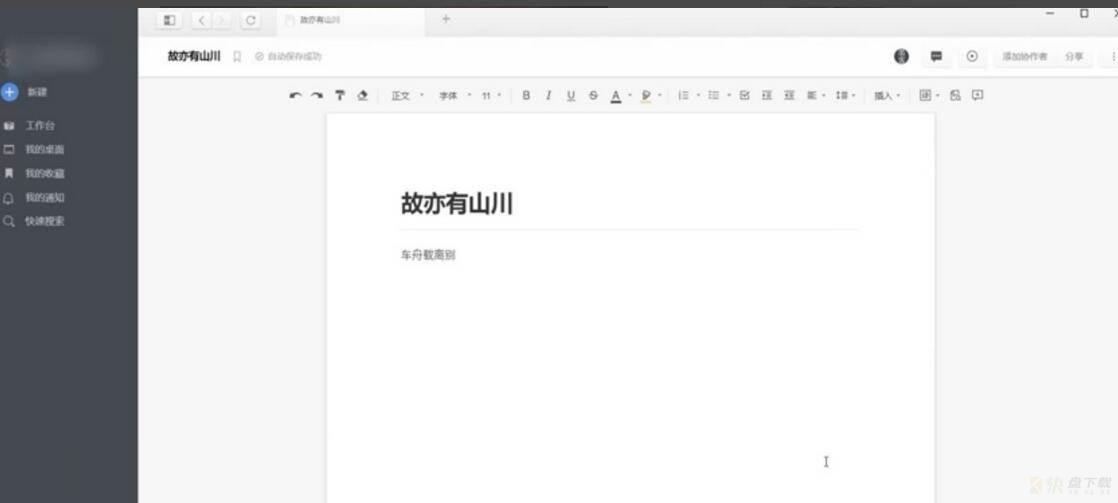Toggle bold formatting

coord(526,95)
